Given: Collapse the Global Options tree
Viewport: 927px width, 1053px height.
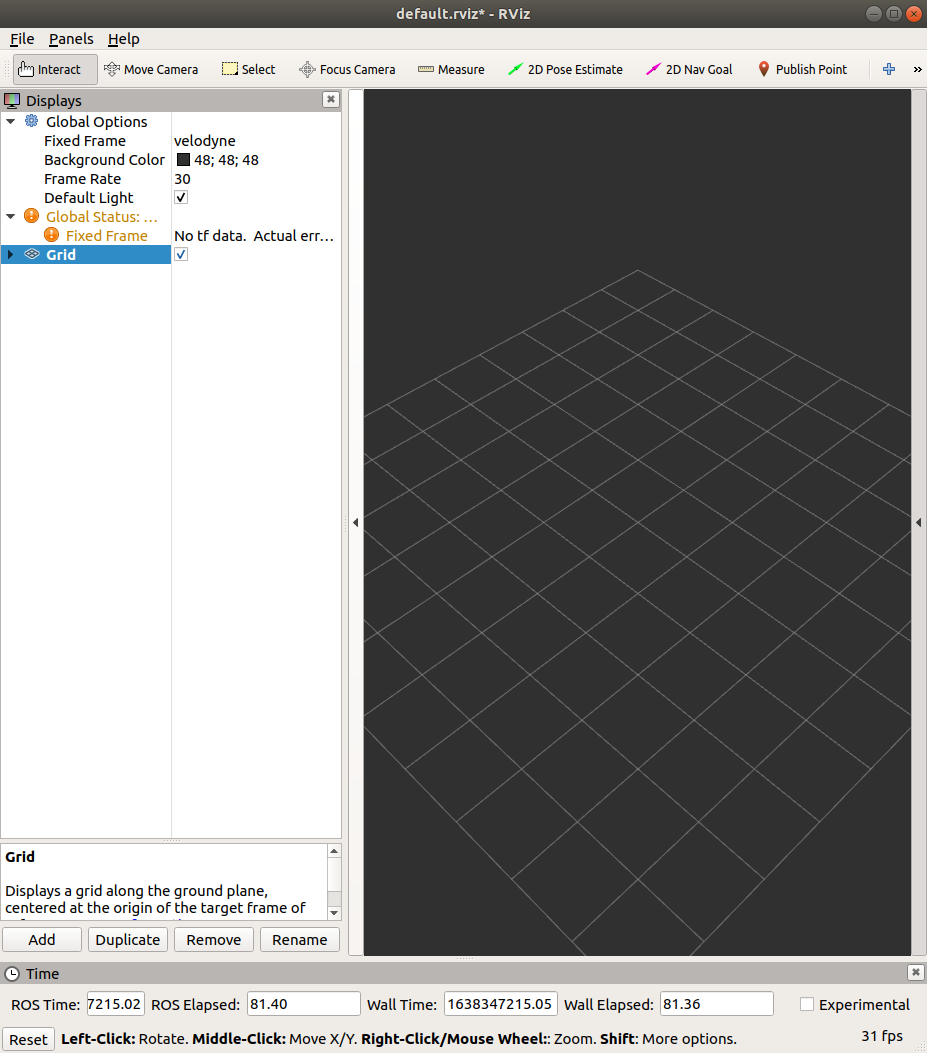Looking at the screenshot, I should click(x=11, y=122).
